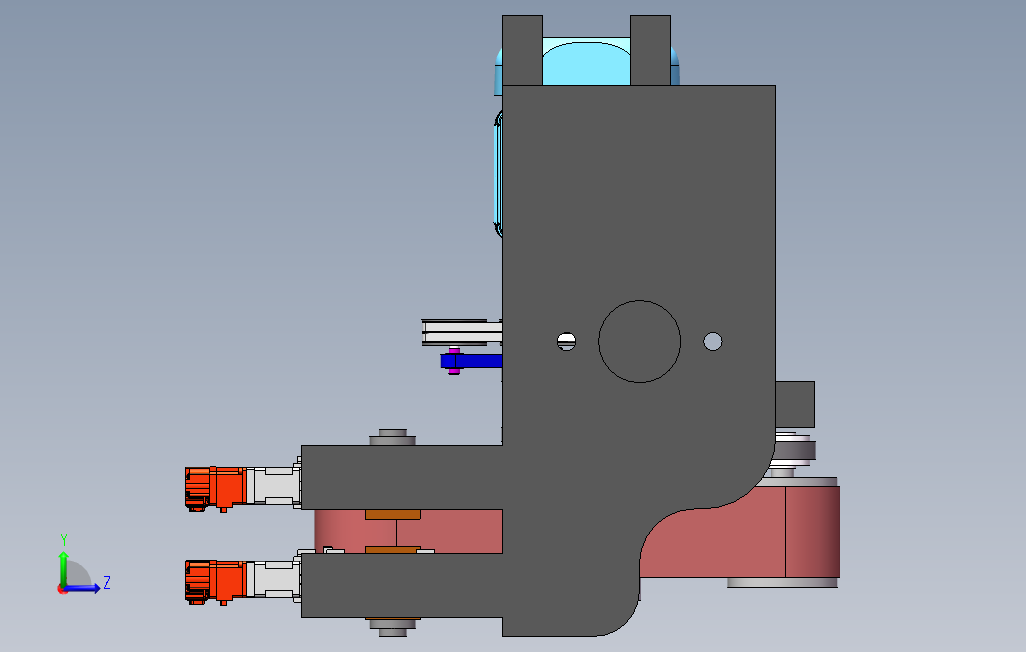Image resolution: width=1026 pixels, height=652 pixels.
Task: Click the green Y axis of the triad
Action: 63,568
